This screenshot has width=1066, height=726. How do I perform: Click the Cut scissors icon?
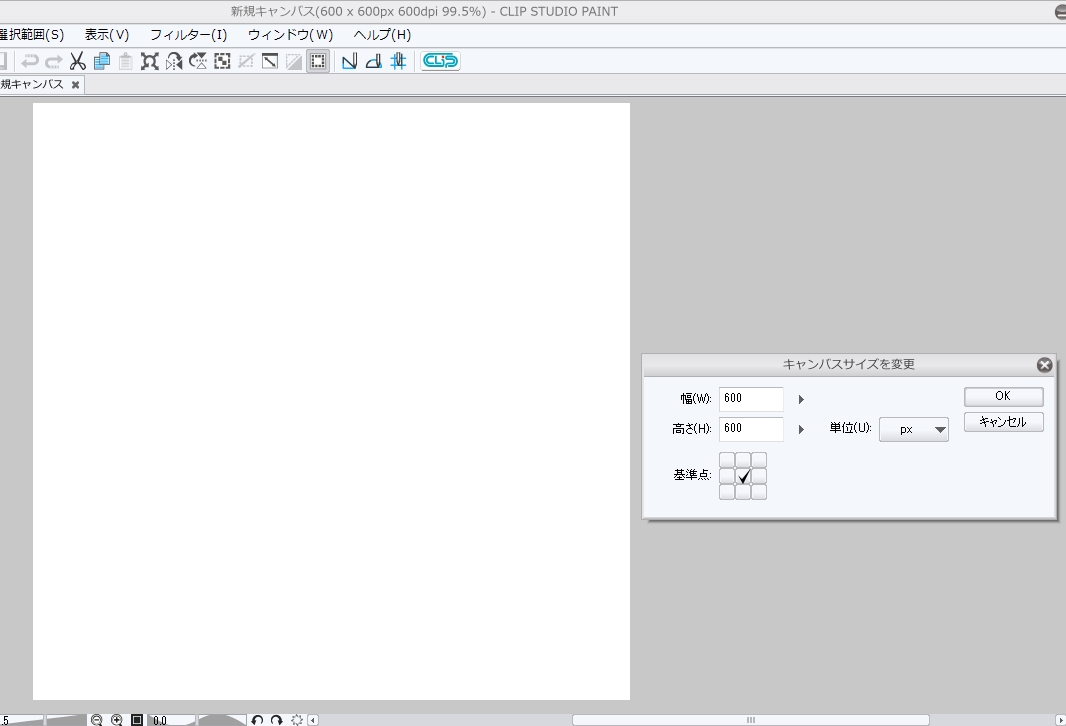click(77, 61)
